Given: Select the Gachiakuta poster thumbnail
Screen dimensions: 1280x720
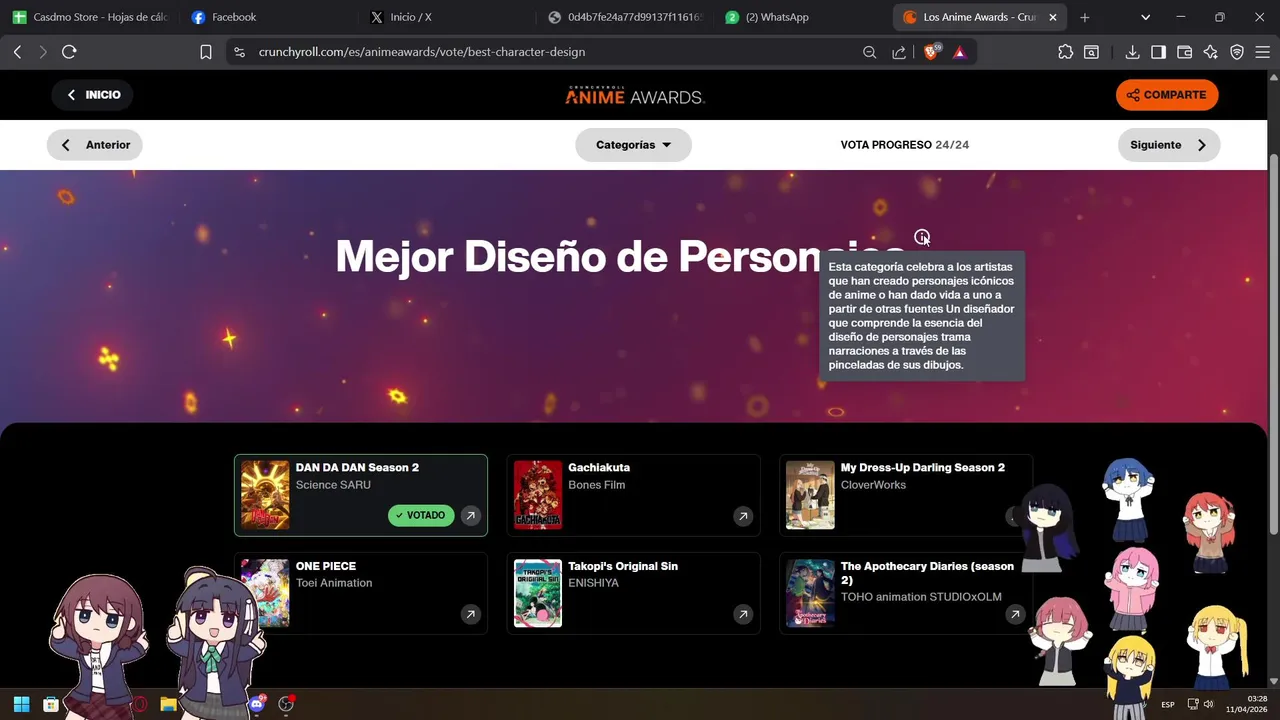Looking at the screenshot, I should pyautogui.click(x=538, y=495).
